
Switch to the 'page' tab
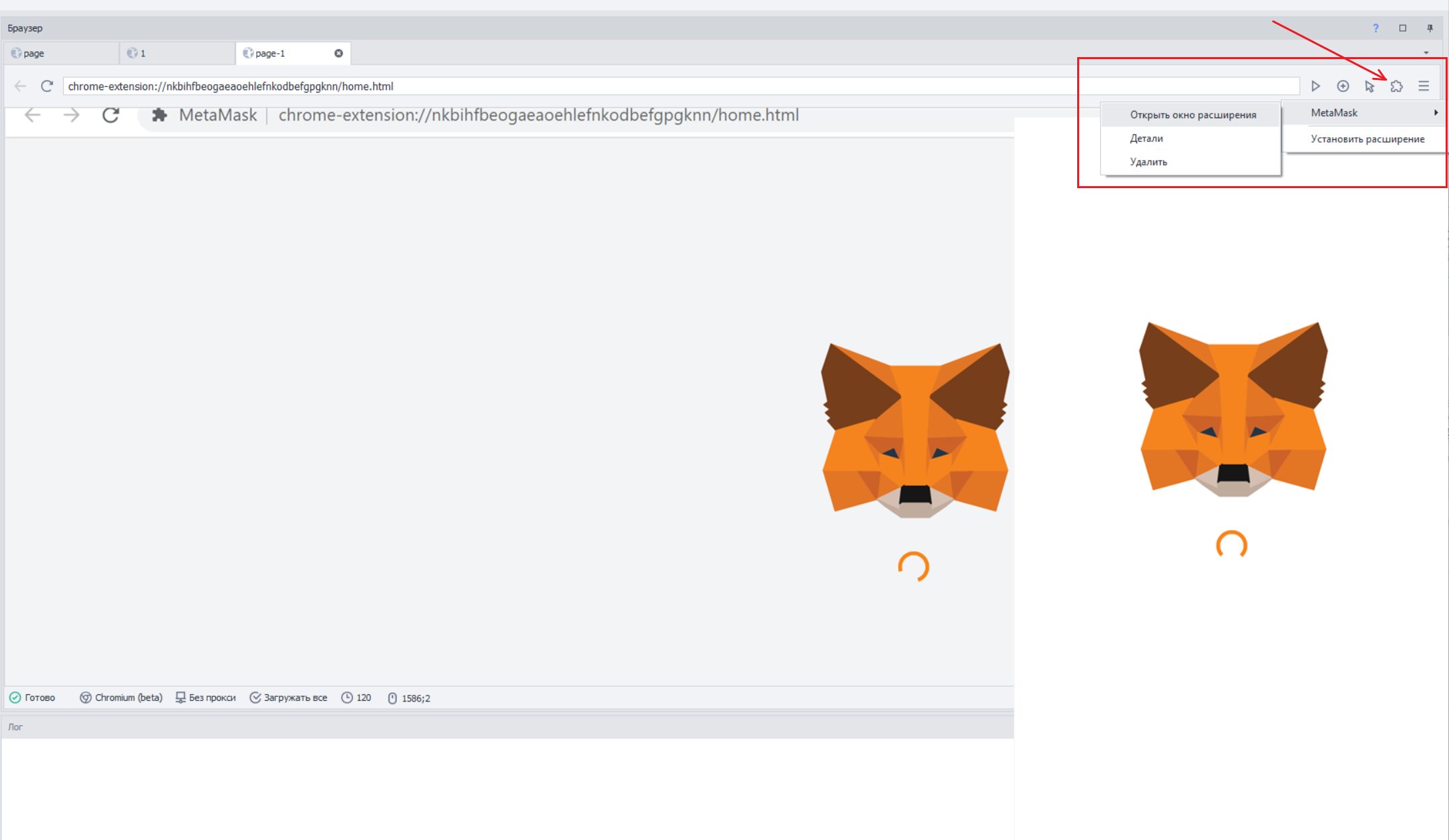point(34,53)
